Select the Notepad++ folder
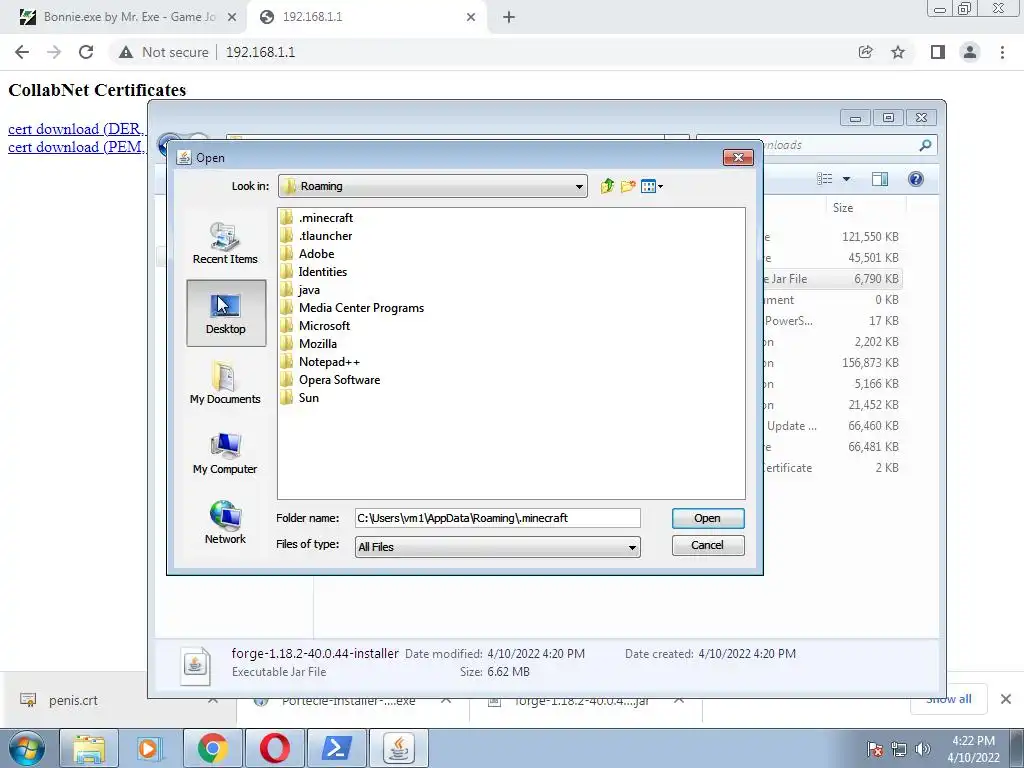1024x768 pixels. point(320,362)
